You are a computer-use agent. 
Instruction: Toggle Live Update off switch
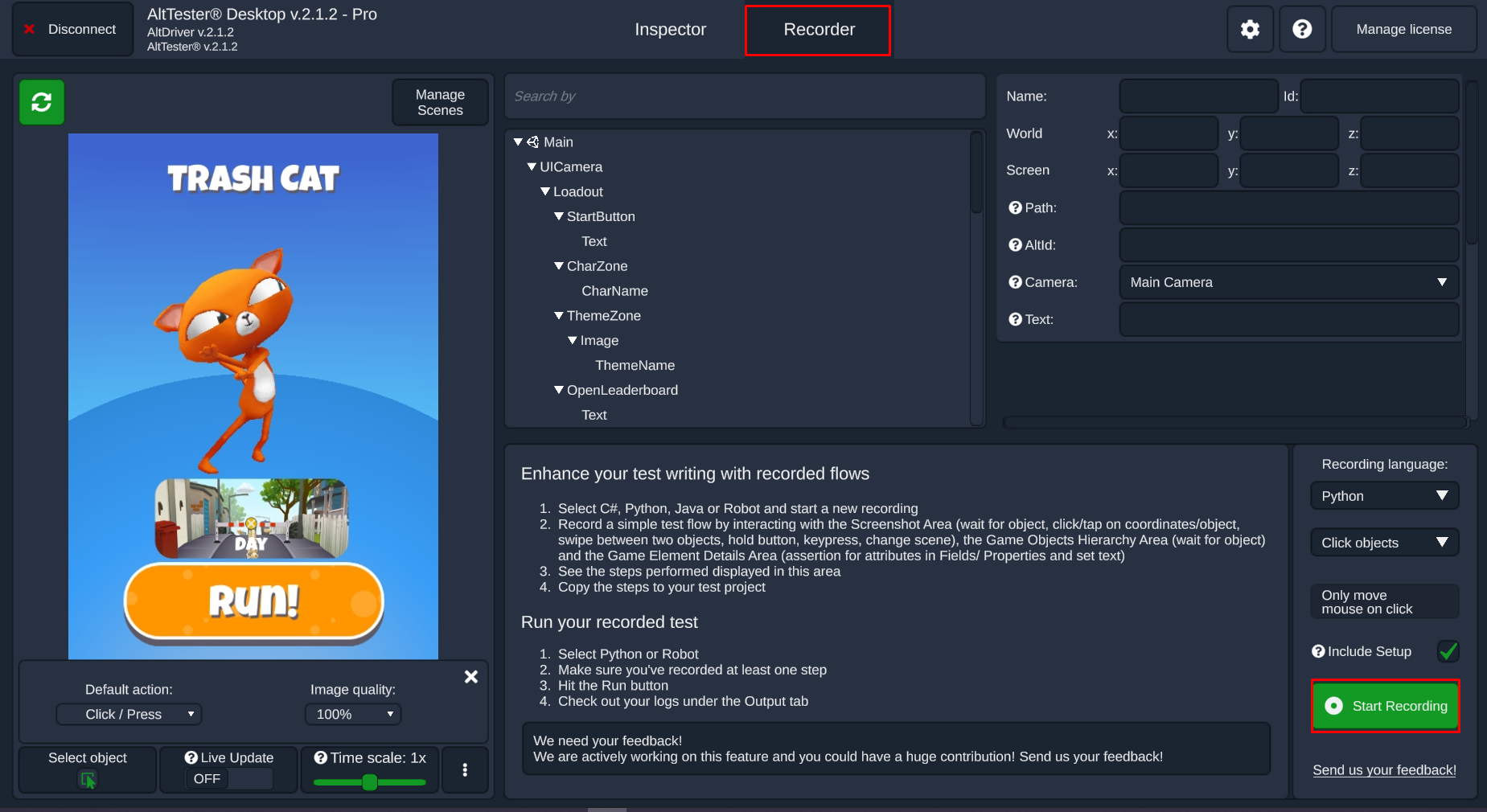coord(207,779)
